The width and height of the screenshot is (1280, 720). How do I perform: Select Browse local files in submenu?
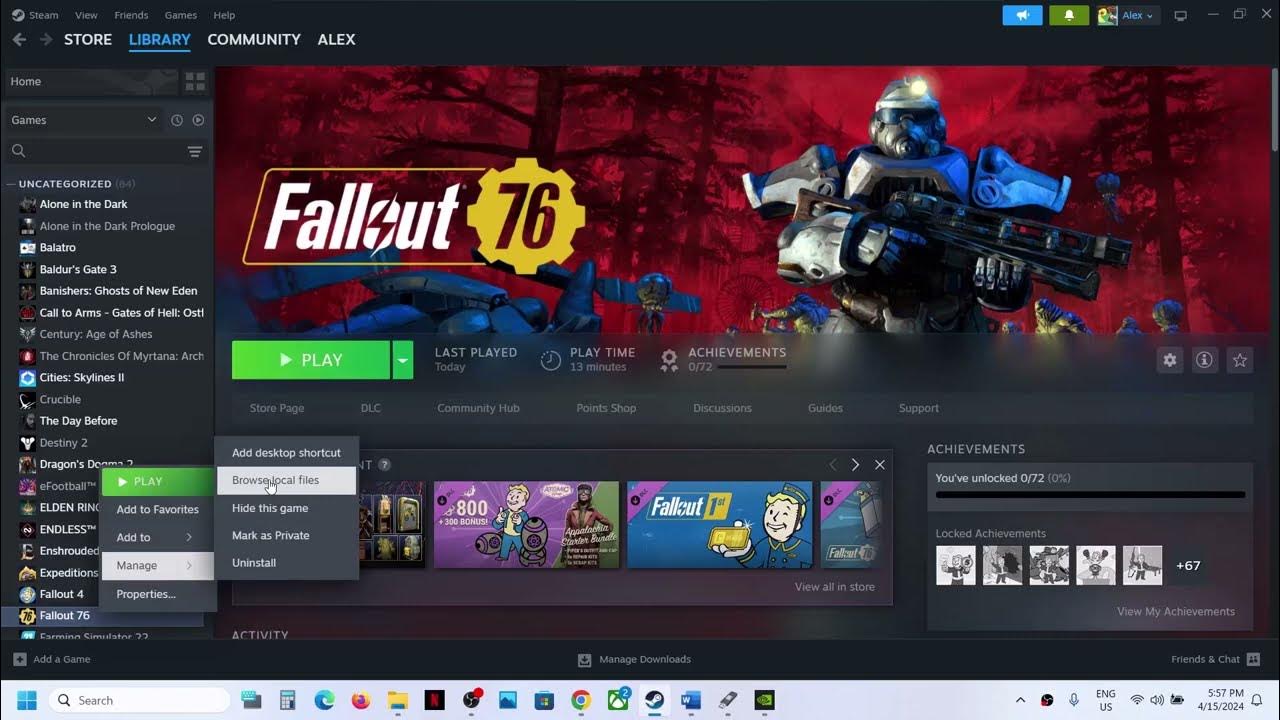click(286, 480)
